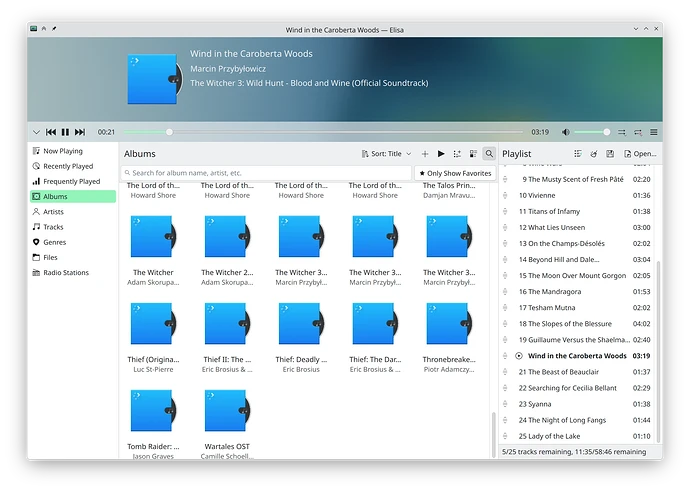The height and width of the screenshot is (492, 690).
Task: Click the pin window icon in titlebar
Action: [54, 29]
